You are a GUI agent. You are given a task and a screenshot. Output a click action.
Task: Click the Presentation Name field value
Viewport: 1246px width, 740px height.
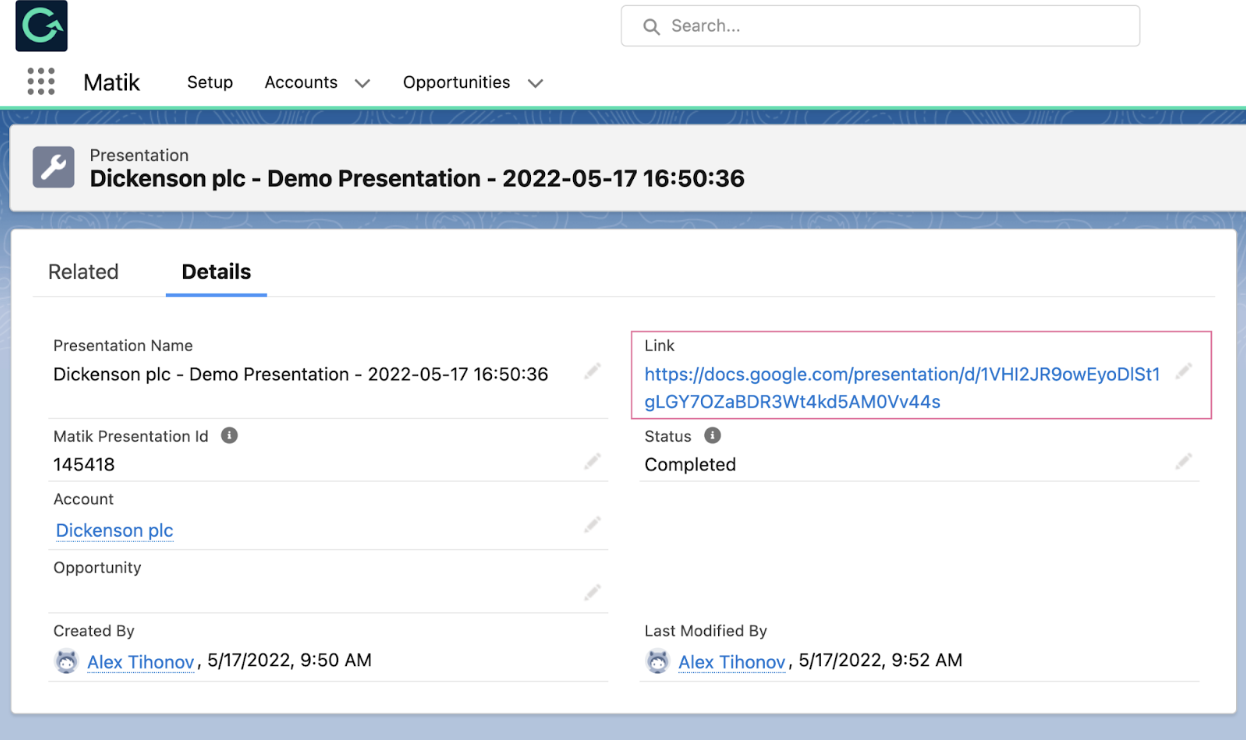pos(300,374)
